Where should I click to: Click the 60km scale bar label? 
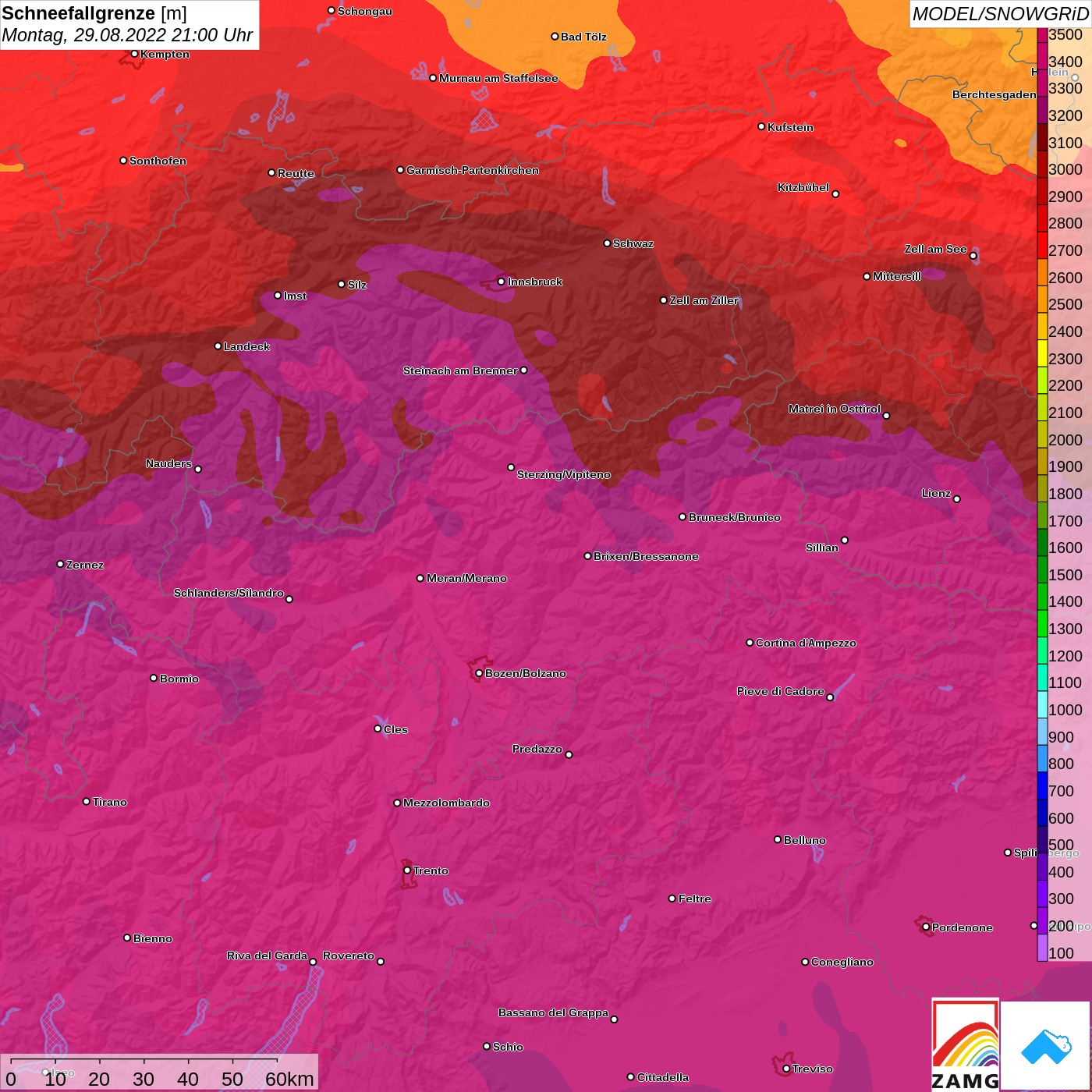[289, 1079]
